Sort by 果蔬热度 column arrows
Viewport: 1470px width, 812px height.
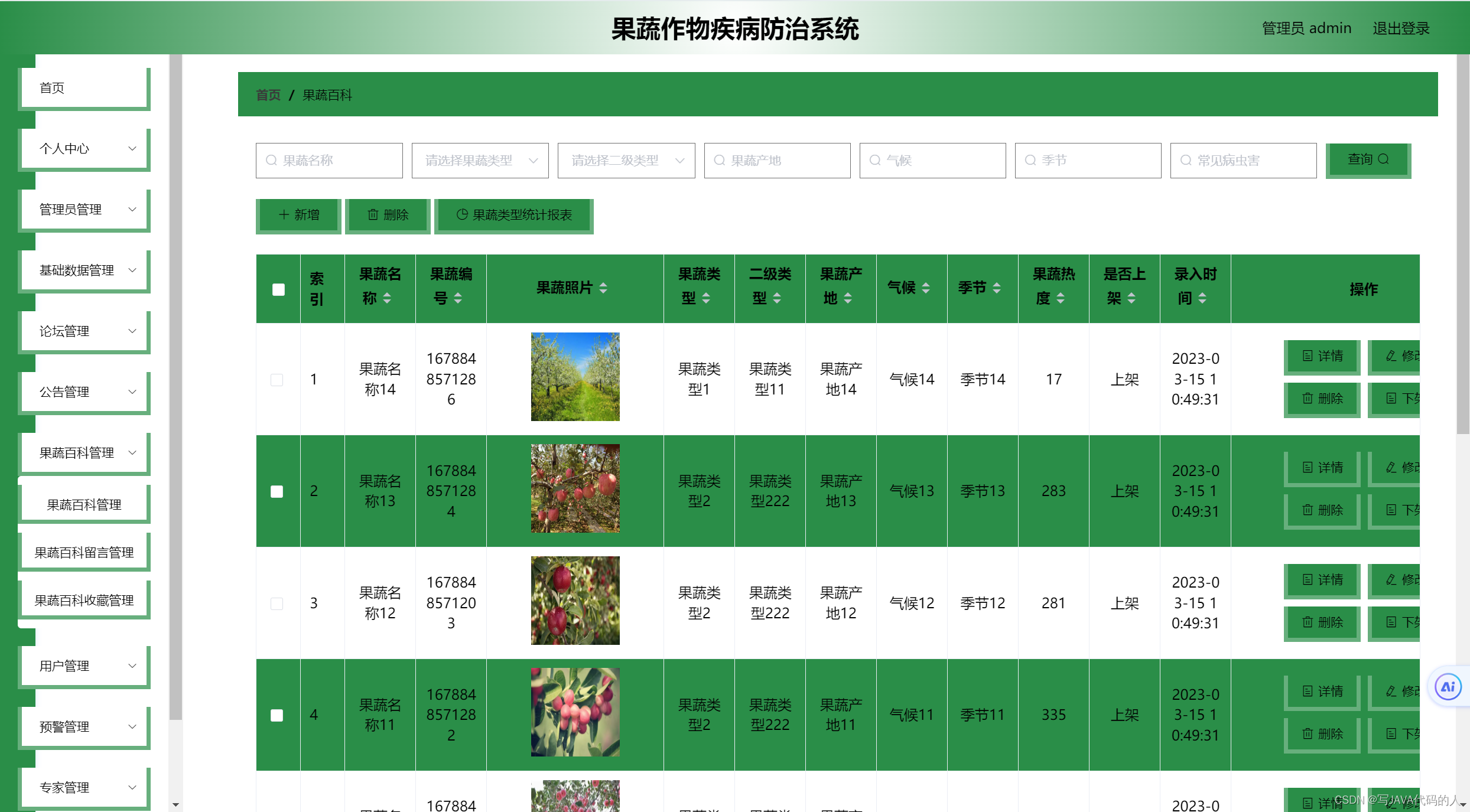click(1061, 298)
